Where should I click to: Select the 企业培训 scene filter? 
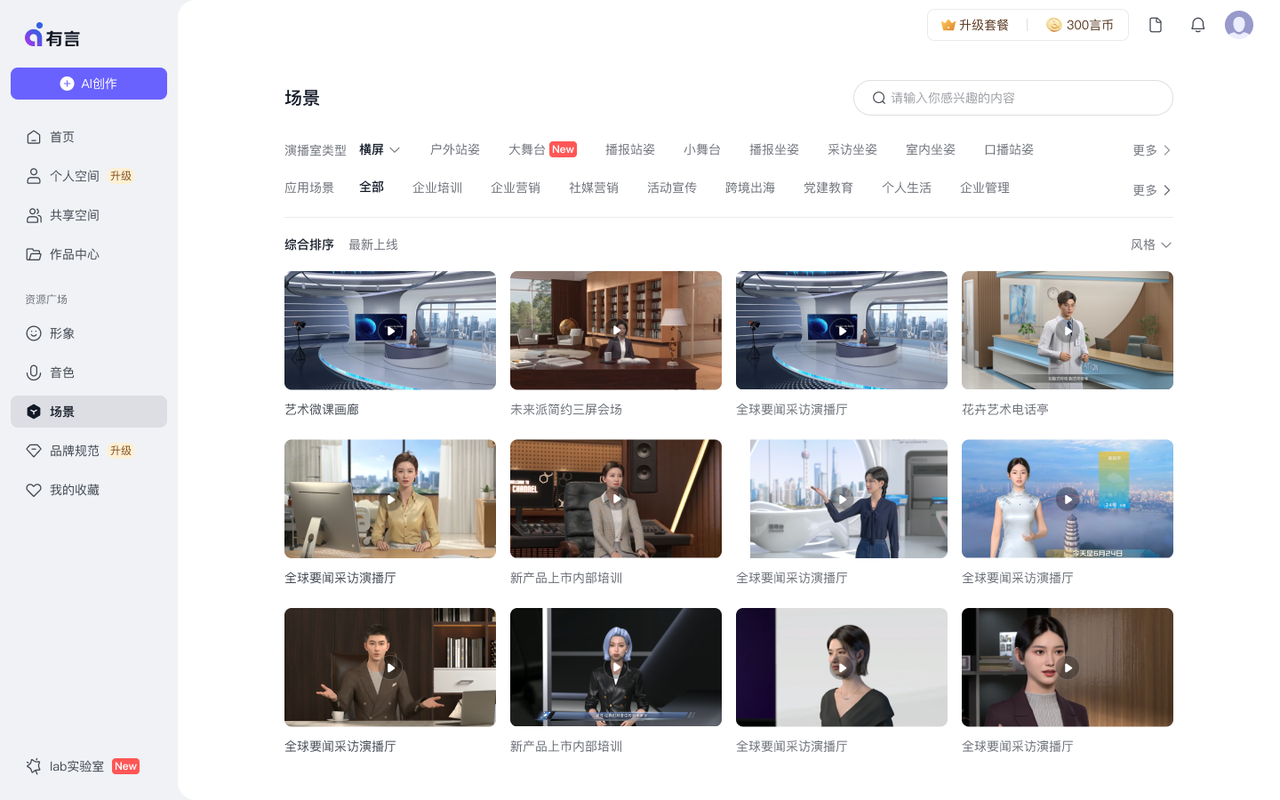(437, 188)
